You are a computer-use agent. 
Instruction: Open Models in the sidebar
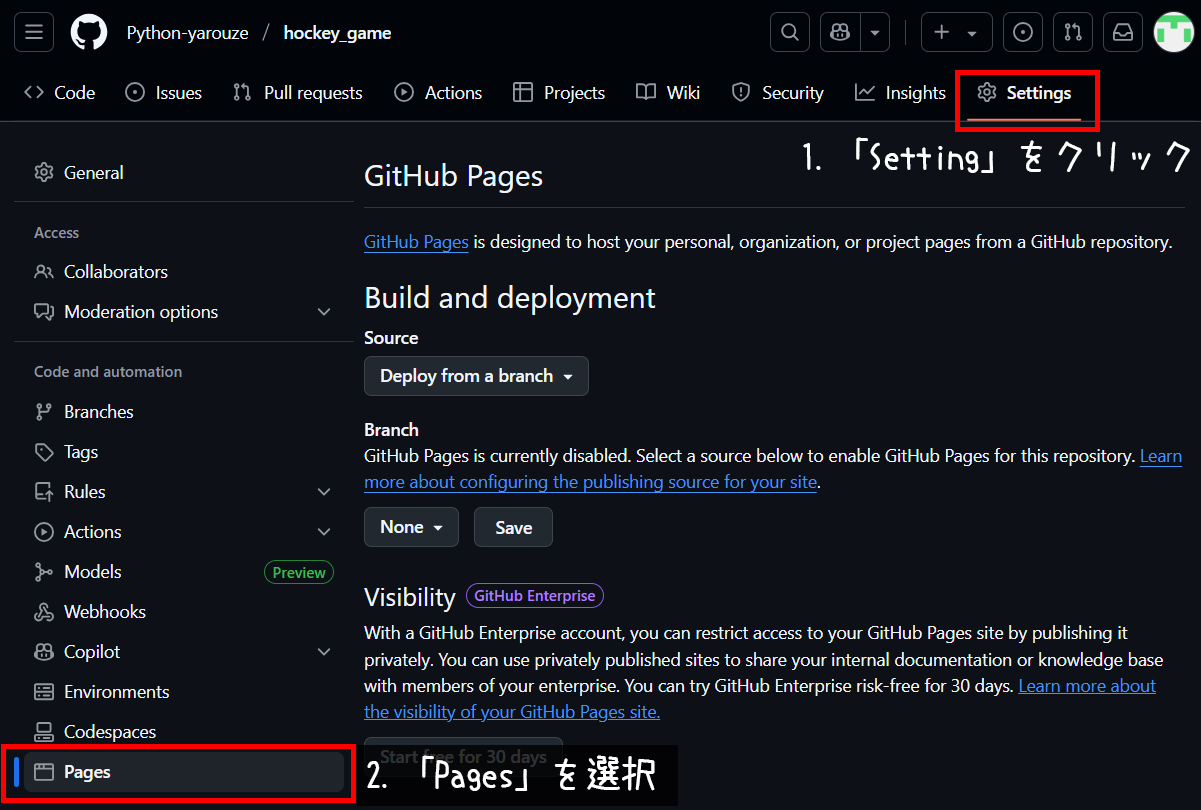point(184,572)
